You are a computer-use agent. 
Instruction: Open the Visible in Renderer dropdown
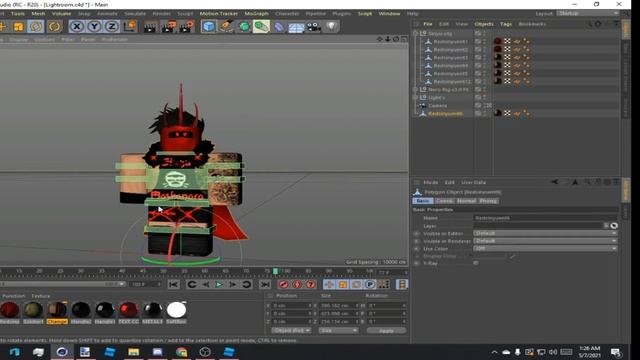pos(545,241)
